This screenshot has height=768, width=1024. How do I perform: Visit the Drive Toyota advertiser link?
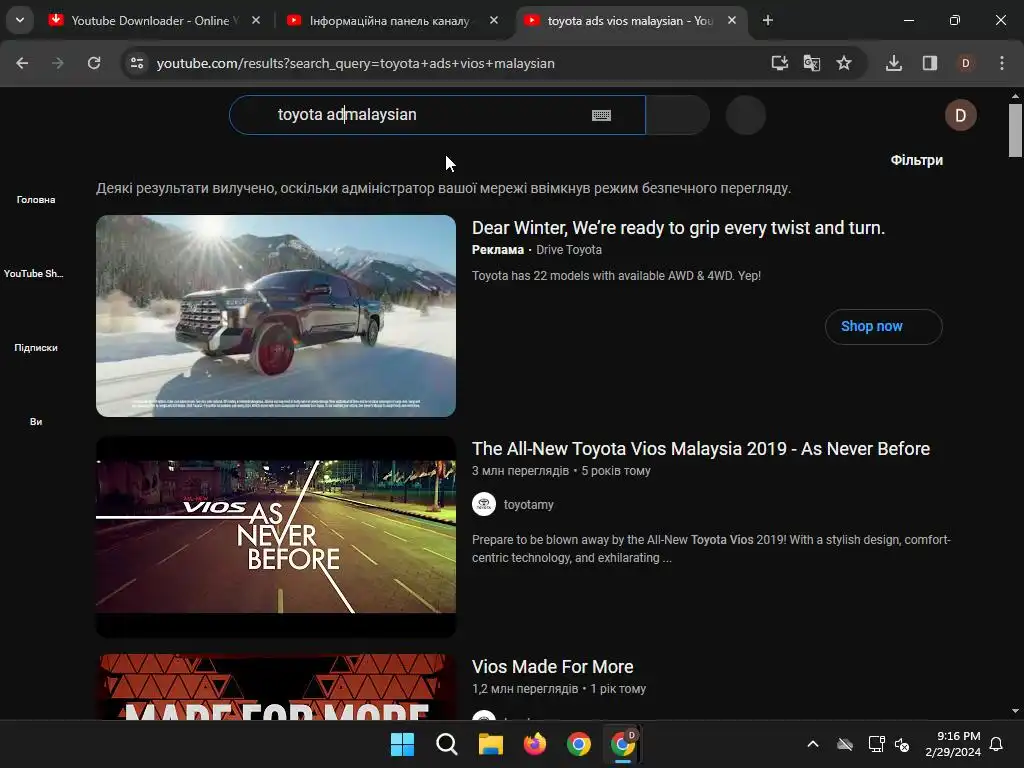[569, 250]
